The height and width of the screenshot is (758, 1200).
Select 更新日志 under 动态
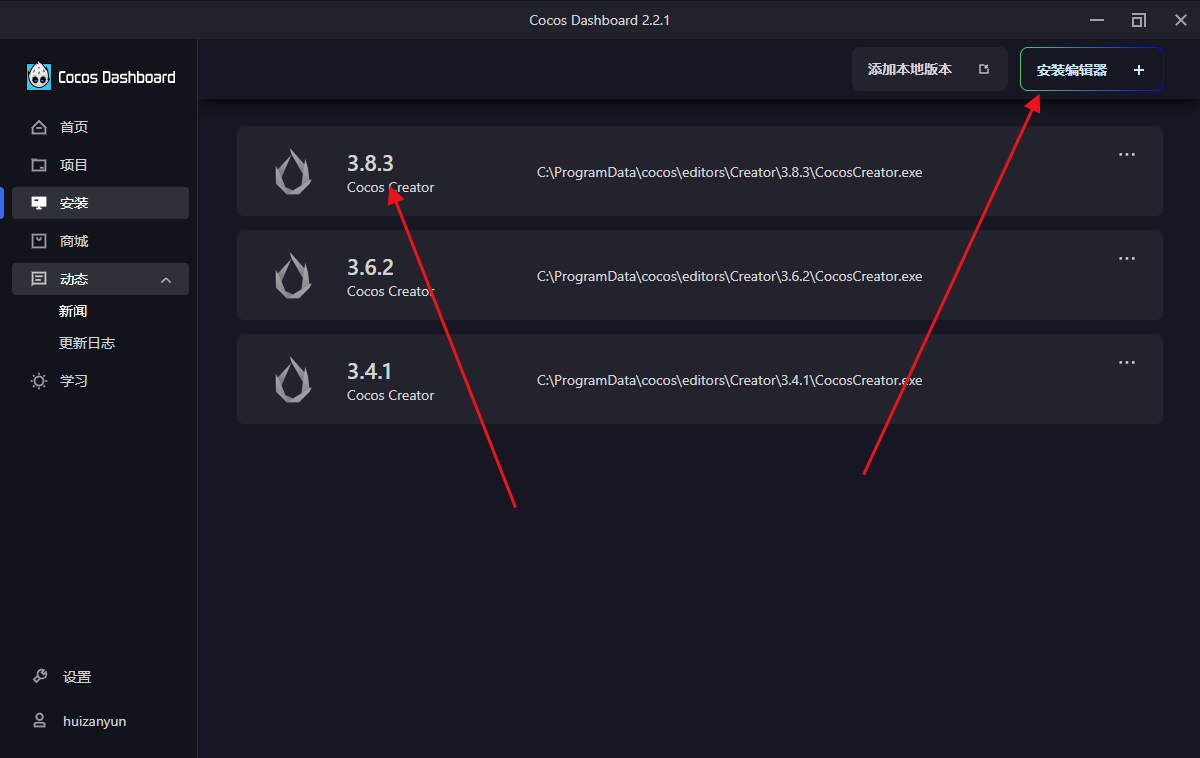point(87,343)
